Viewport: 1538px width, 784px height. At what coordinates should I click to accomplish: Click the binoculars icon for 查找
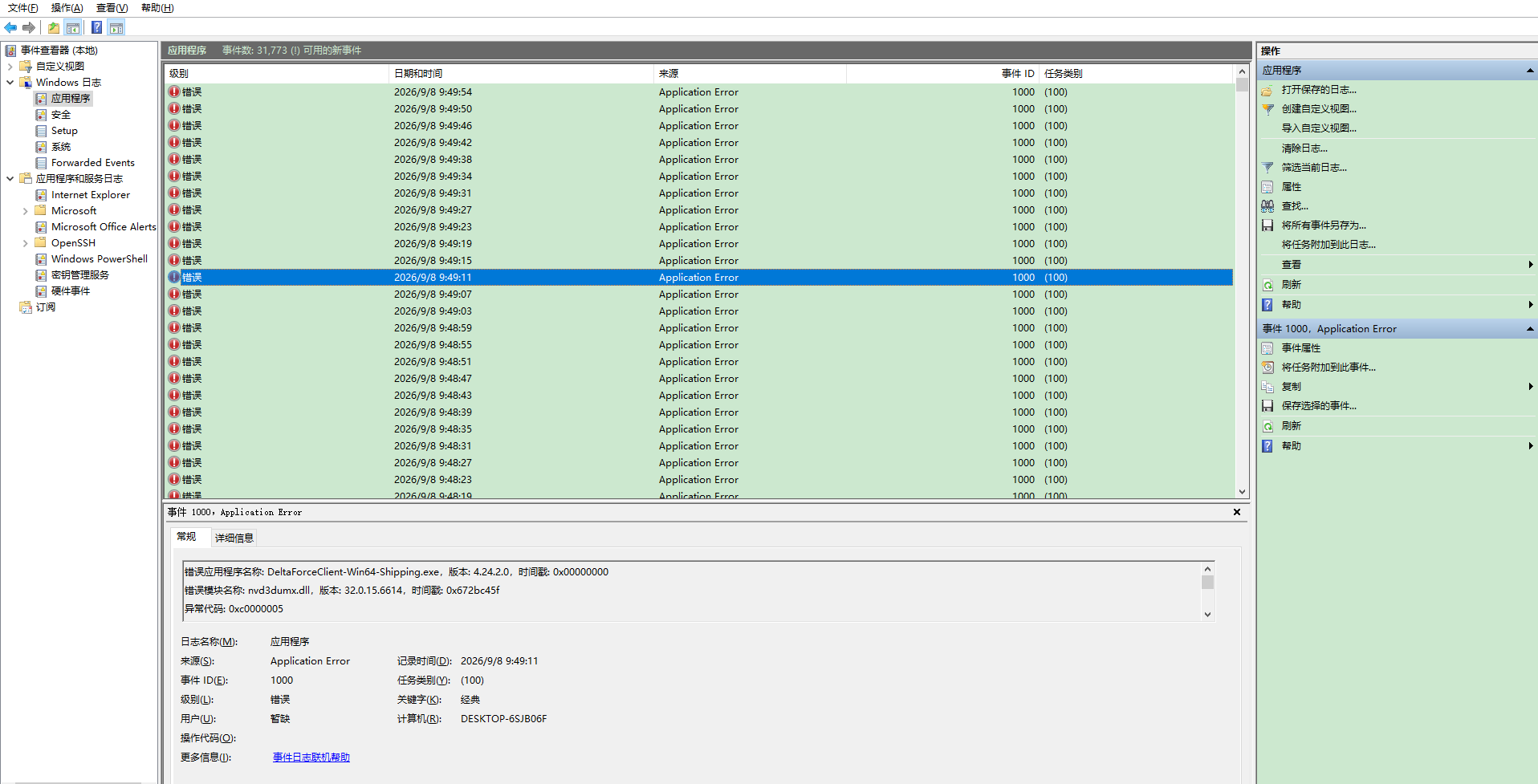tap(1267, 206)
